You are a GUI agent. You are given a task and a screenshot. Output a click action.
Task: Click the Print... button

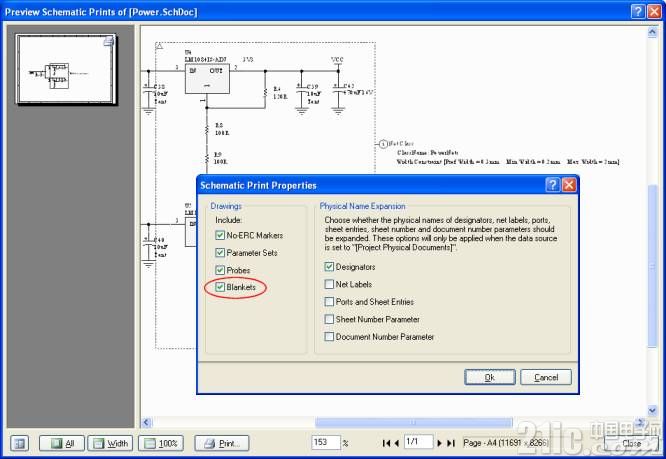(222, 443)
